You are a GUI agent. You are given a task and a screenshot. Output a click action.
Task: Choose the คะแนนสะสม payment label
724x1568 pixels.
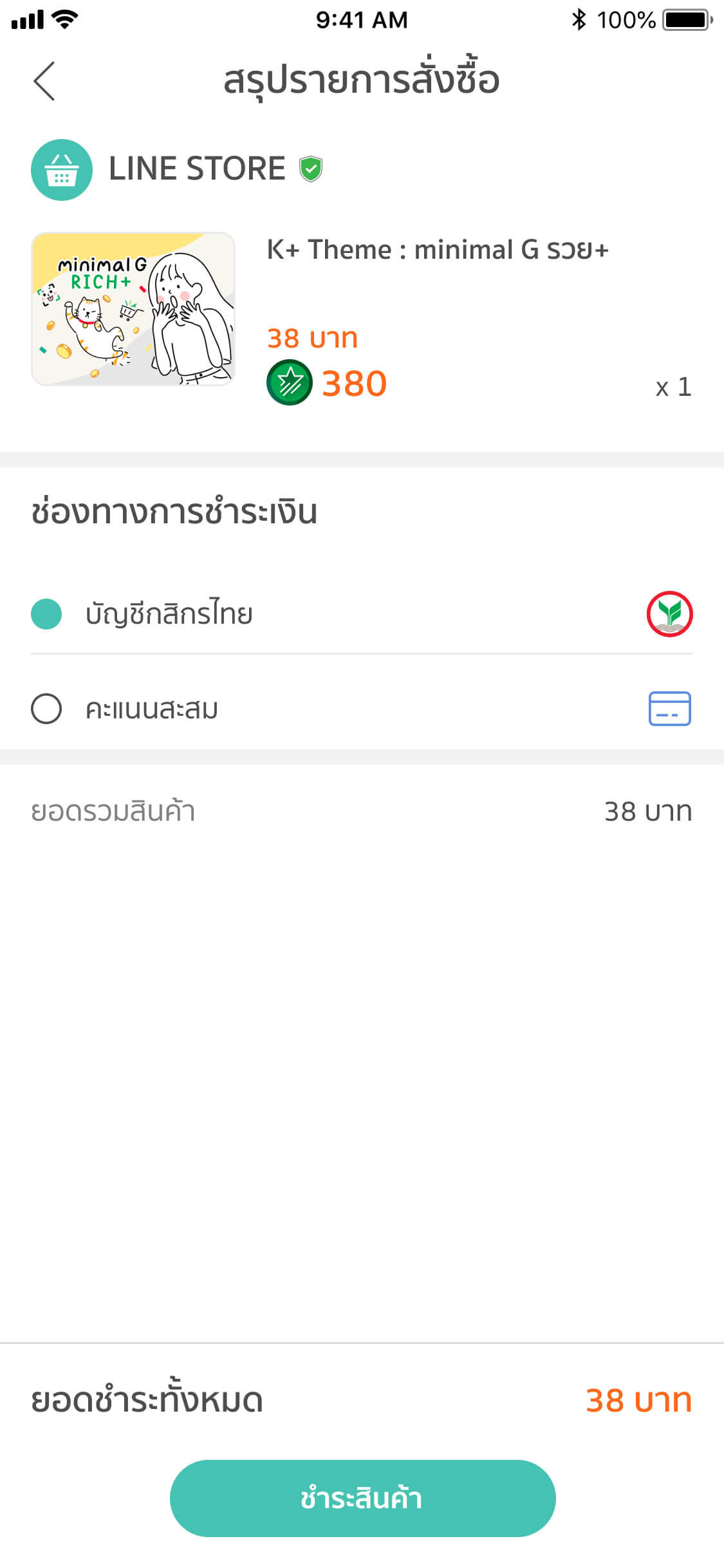[x=152, y=709]
